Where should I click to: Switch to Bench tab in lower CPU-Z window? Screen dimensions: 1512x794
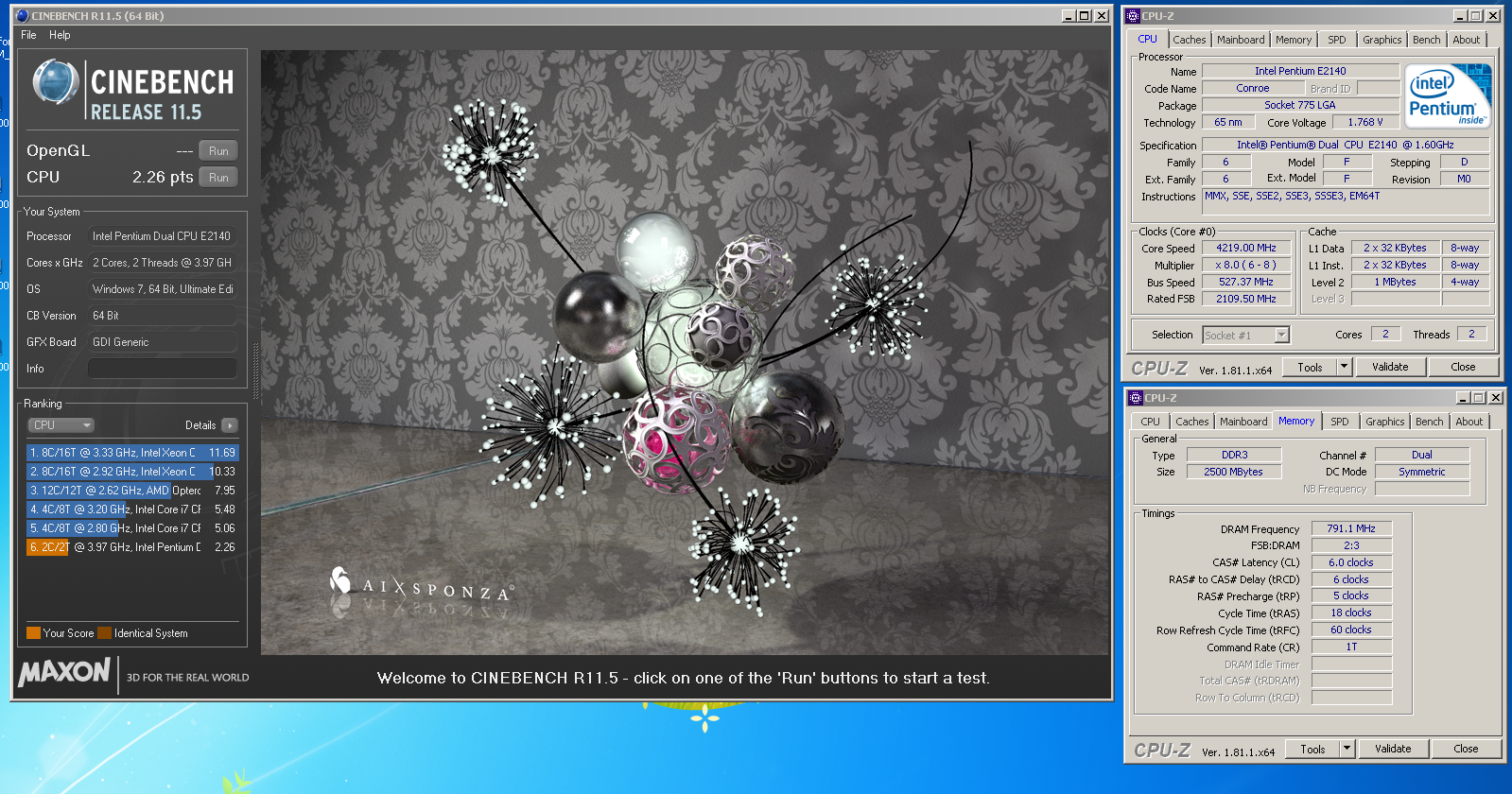[1430, 422]
